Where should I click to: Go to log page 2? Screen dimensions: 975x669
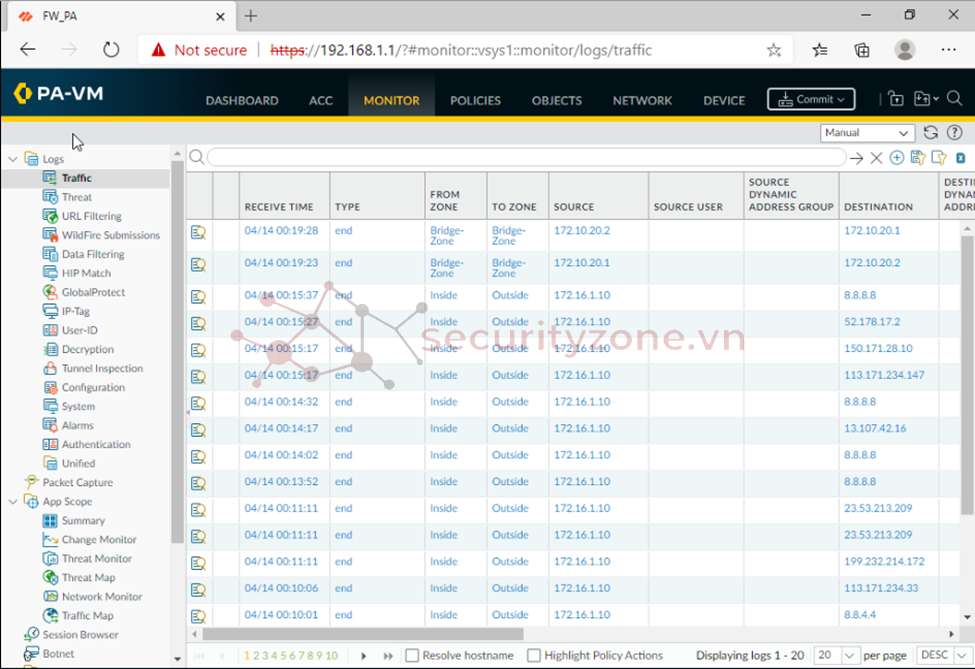coord(256,655)
